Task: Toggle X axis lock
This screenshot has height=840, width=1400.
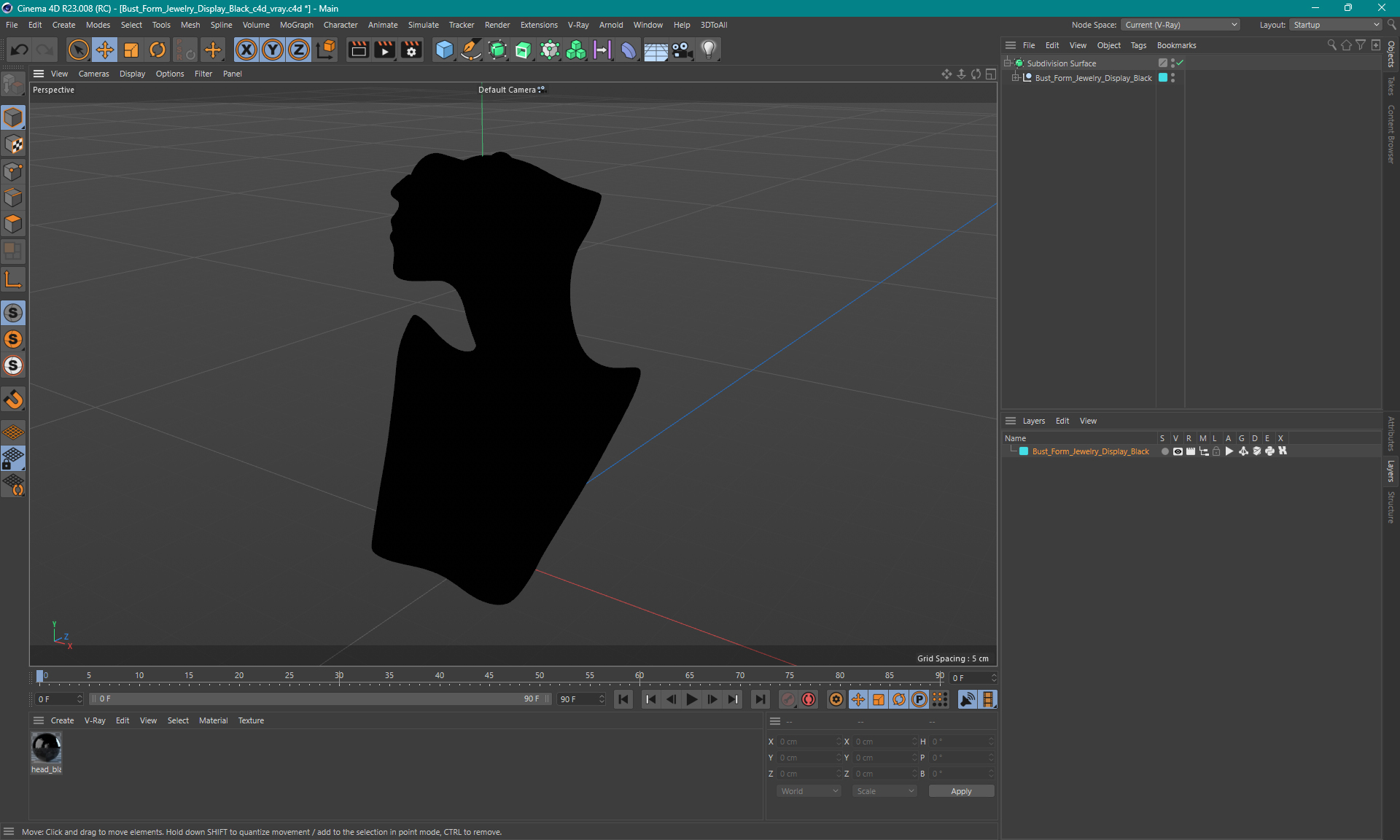Action: click(x=246, y=50)
